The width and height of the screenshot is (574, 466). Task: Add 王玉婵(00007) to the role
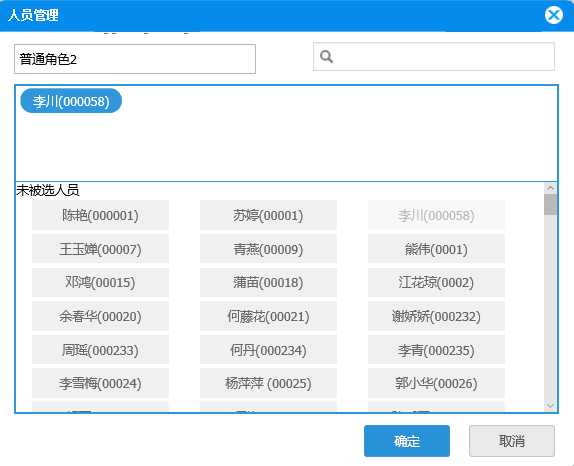tap(100, 249)
